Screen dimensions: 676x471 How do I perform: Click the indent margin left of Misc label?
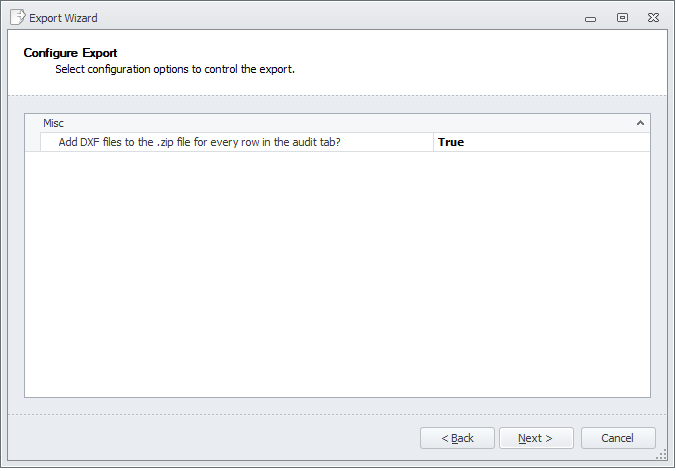point(33,123)
